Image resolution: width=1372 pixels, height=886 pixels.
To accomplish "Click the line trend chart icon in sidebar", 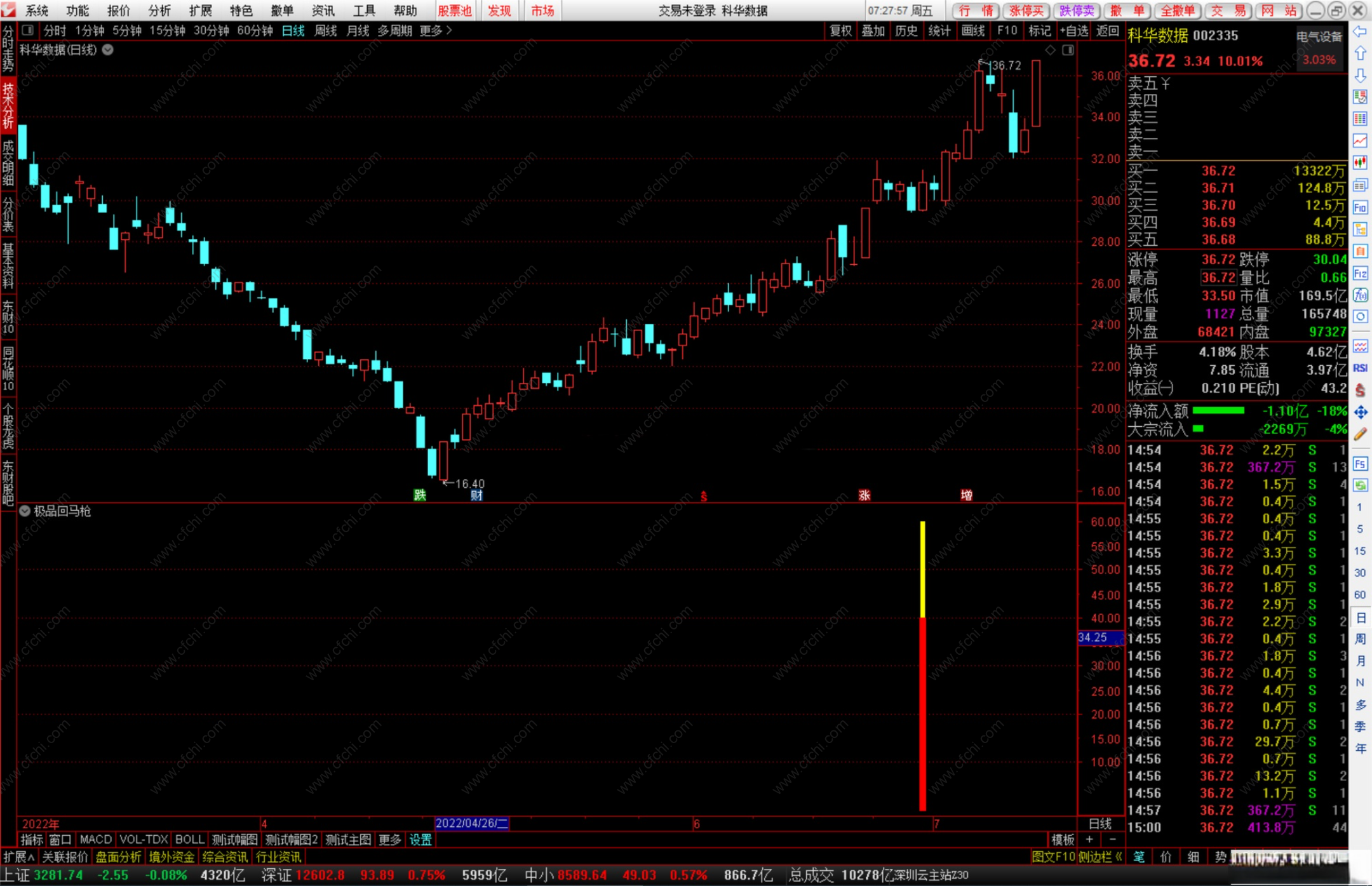I will pyautogui.click(x=1360, y=140).
